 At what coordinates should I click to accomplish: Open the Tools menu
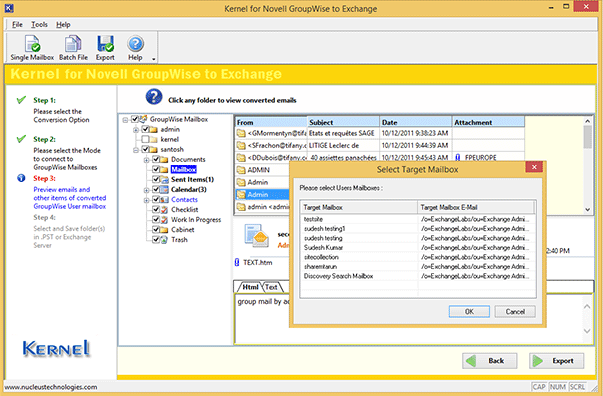point(39,25)
